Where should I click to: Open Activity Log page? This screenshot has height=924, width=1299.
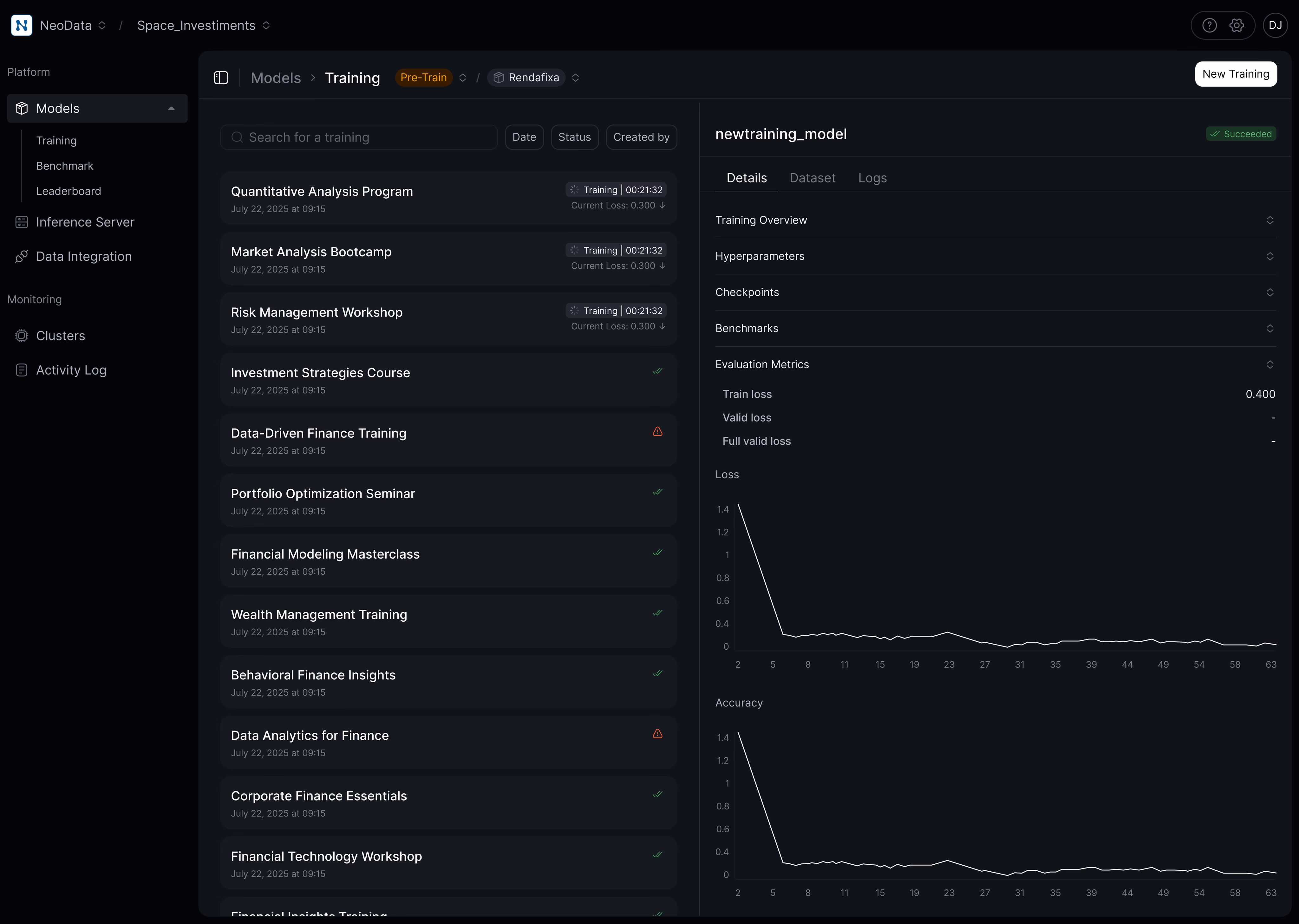[71, 370]
